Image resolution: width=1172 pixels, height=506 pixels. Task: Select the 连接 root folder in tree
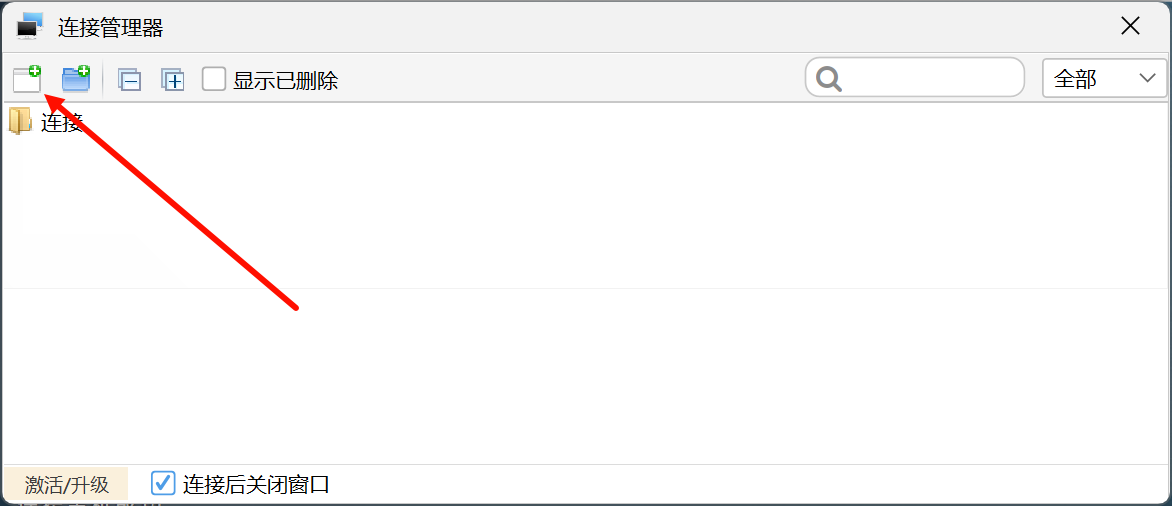[x=61, y=123]
